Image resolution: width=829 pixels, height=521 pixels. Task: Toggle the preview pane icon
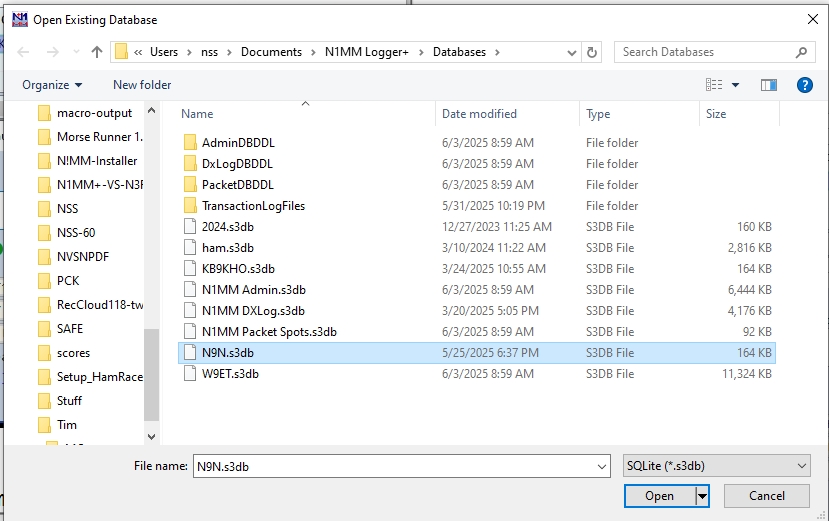pyautogui.click(x=769, y=85)
